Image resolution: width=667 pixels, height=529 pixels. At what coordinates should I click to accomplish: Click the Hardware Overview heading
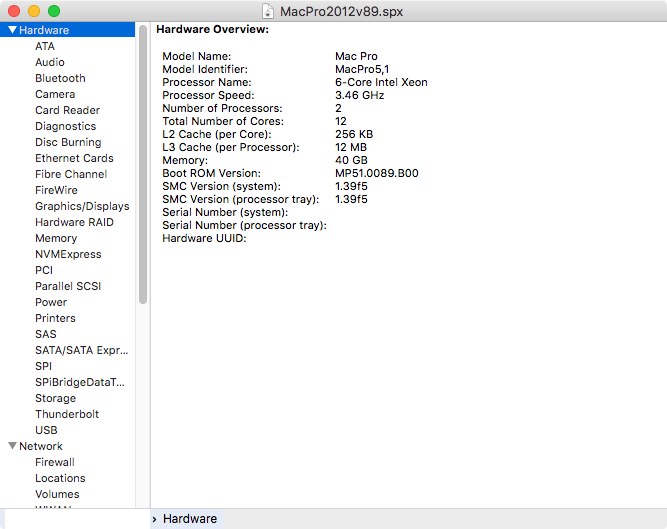coord(212,29)
